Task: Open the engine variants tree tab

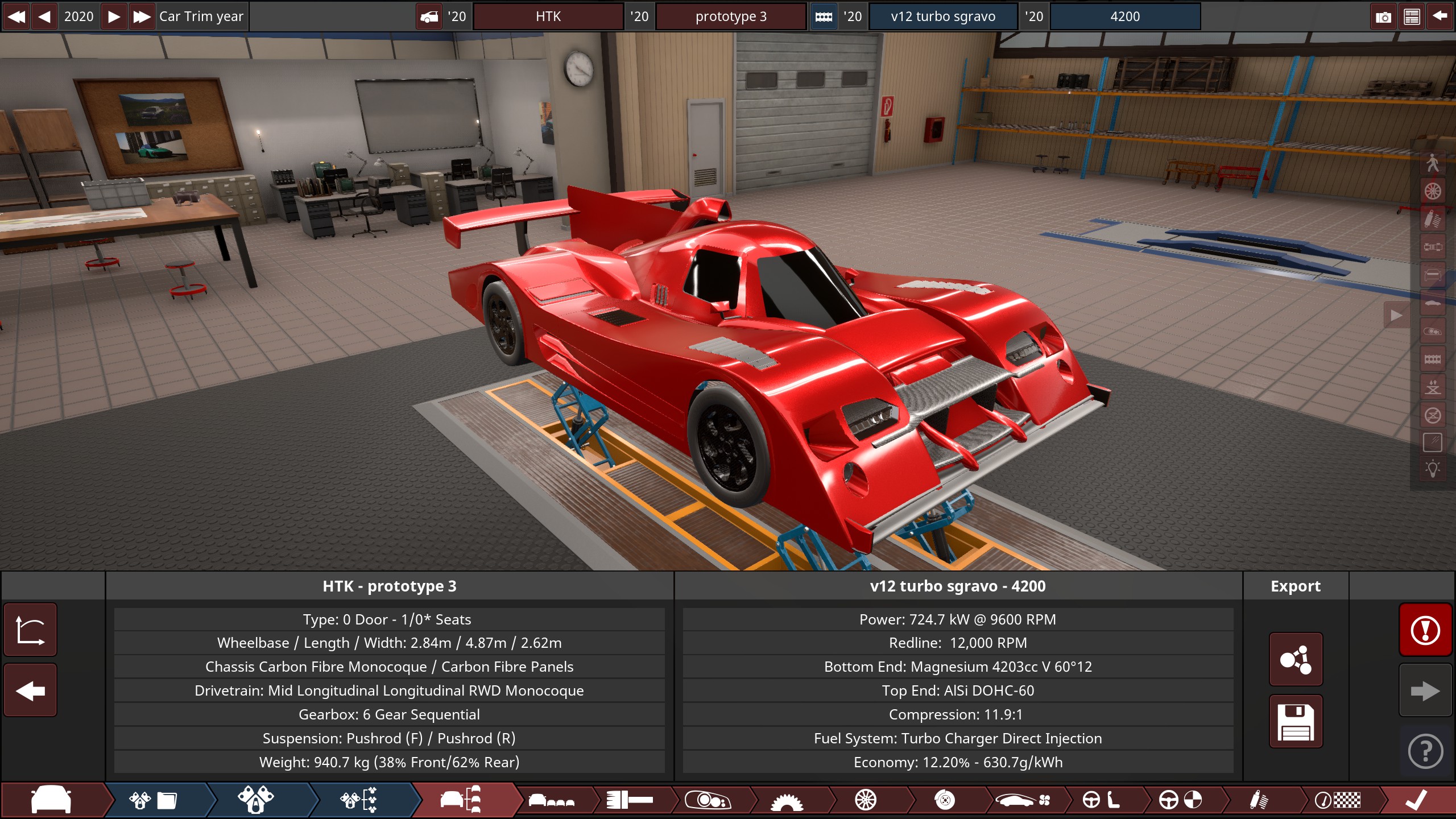Action: pos(359,800)
